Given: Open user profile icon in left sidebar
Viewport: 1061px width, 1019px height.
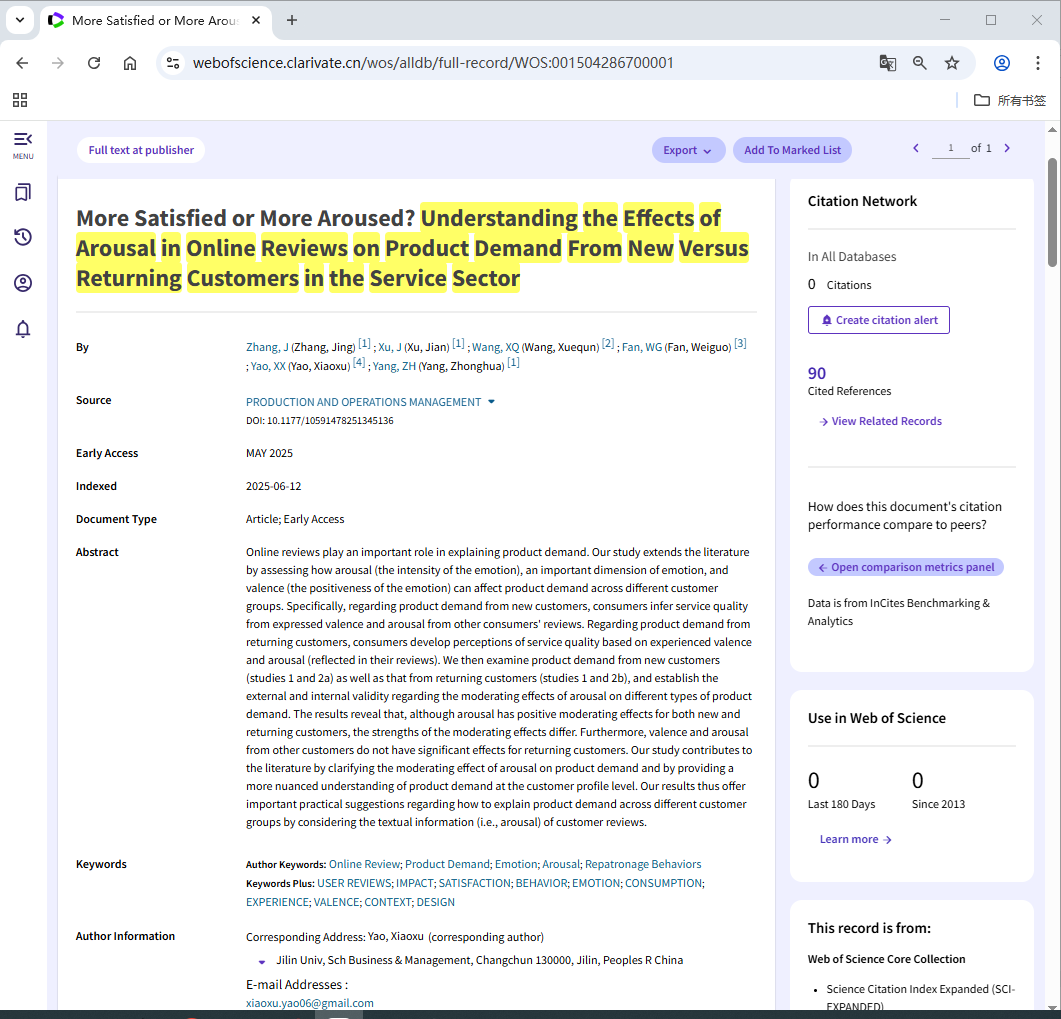Looking at the screenshot, I should [22, 283].
